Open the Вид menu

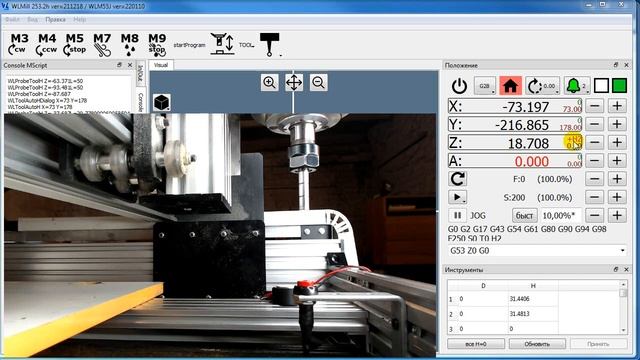click(x=33, y=20)
